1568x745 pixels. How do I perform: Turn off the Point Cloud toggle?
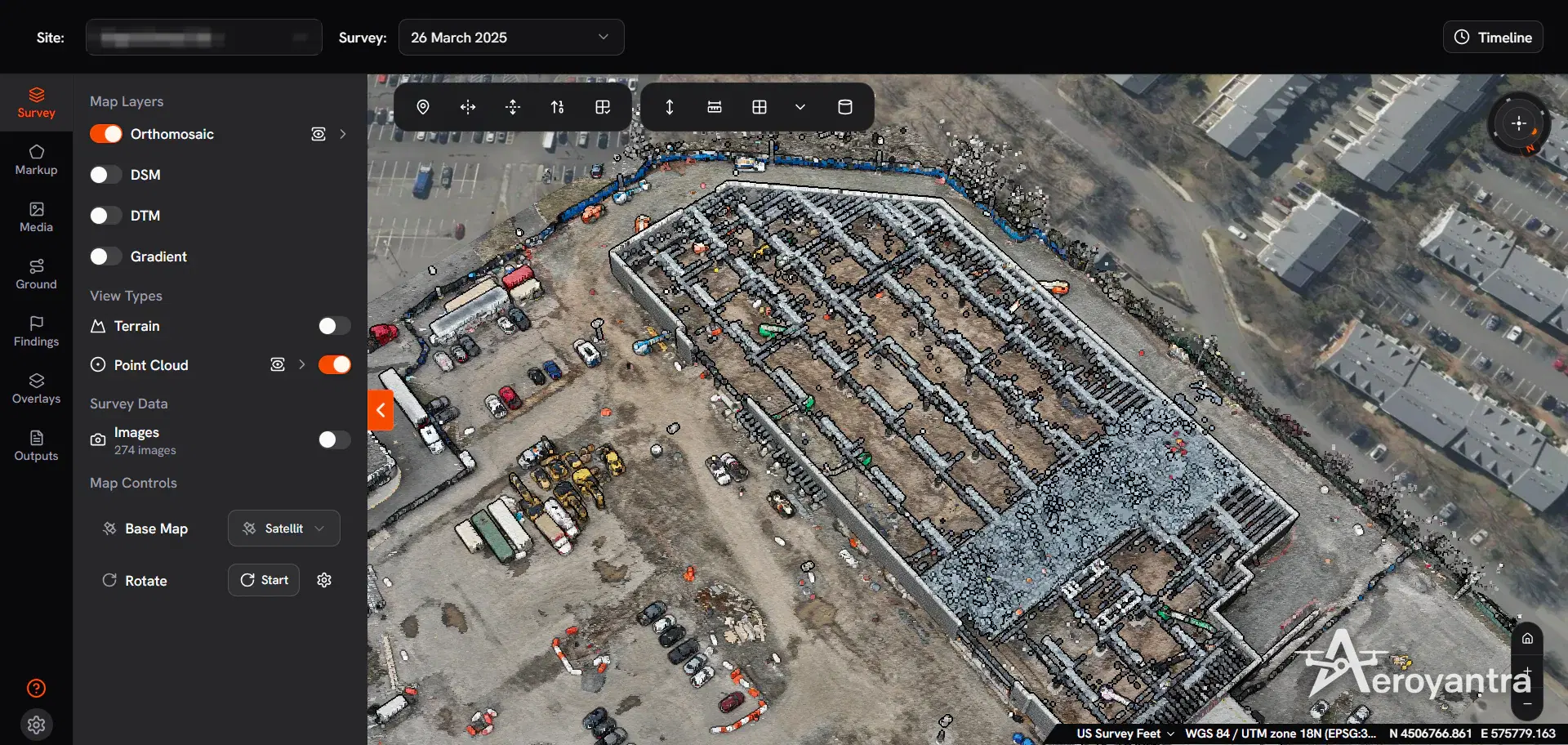coord(335,364)
